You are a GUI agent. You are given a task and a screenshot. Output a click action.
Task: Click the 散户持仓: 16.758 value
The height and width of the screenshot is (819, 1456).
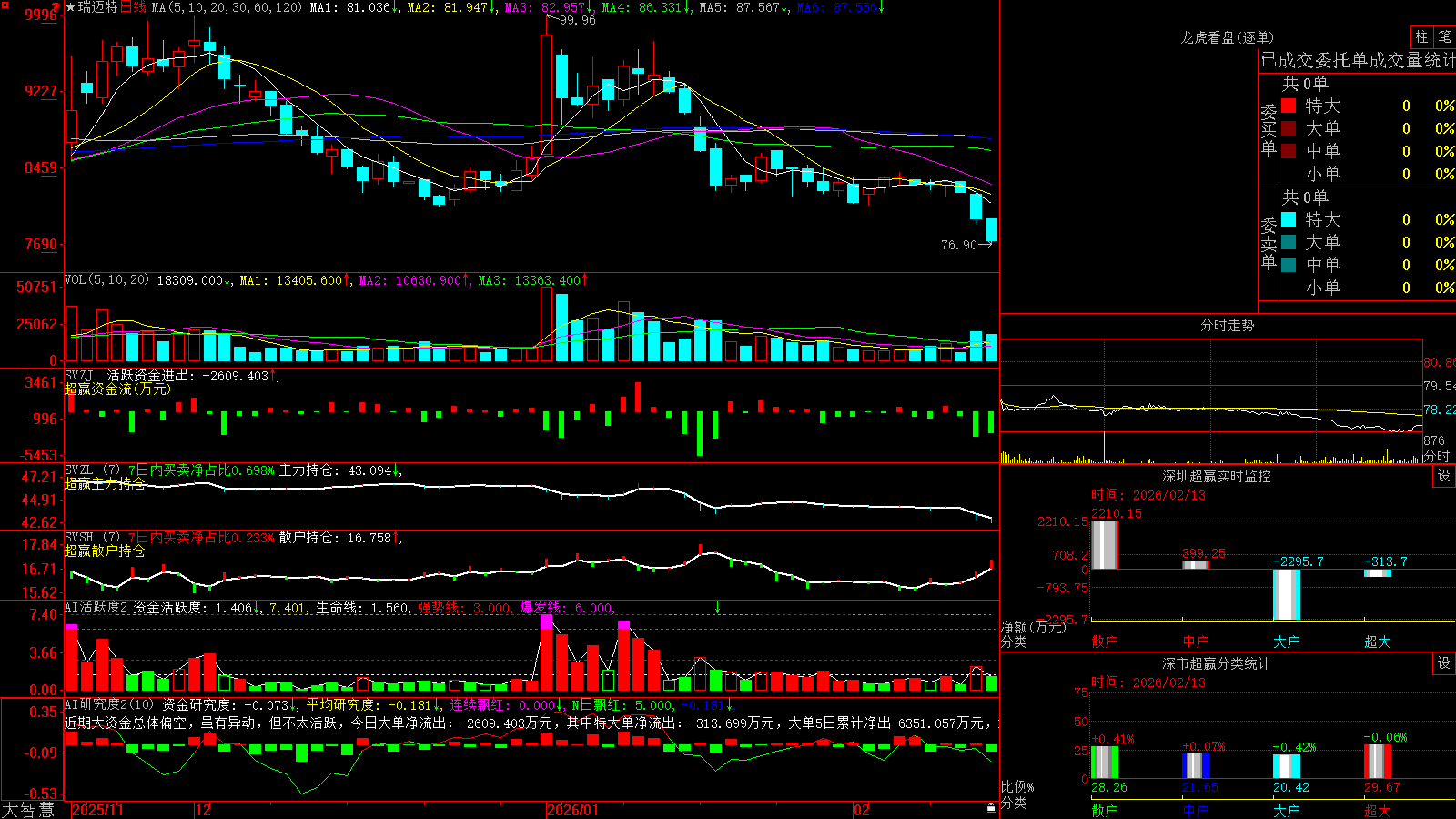[x=335, y=538]
